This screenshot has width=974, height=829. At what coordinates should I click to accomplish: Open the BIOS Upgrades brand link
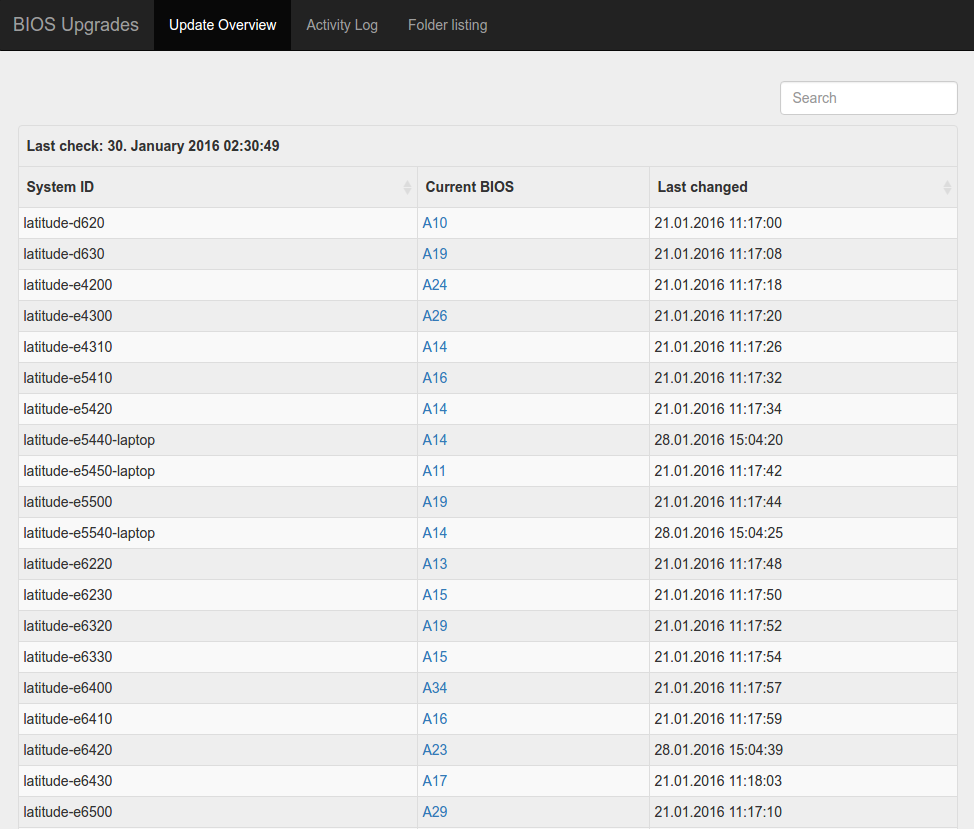click(x=76, y=25)
